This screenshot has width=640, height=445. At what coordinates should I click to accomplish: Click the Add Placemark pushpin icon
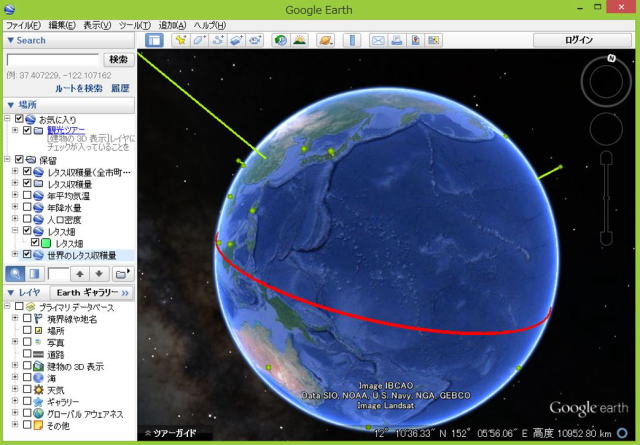point(181,40)
